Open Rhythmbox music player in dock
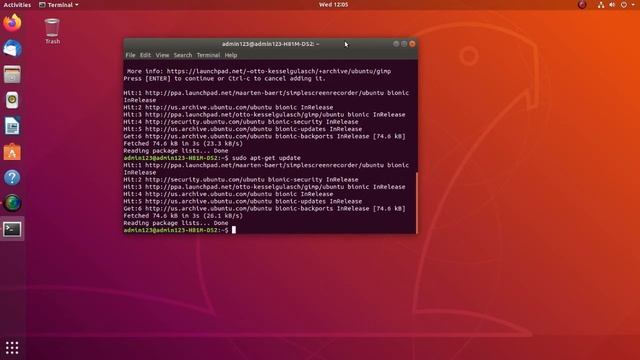640x360 pixels. pos(12,100)
